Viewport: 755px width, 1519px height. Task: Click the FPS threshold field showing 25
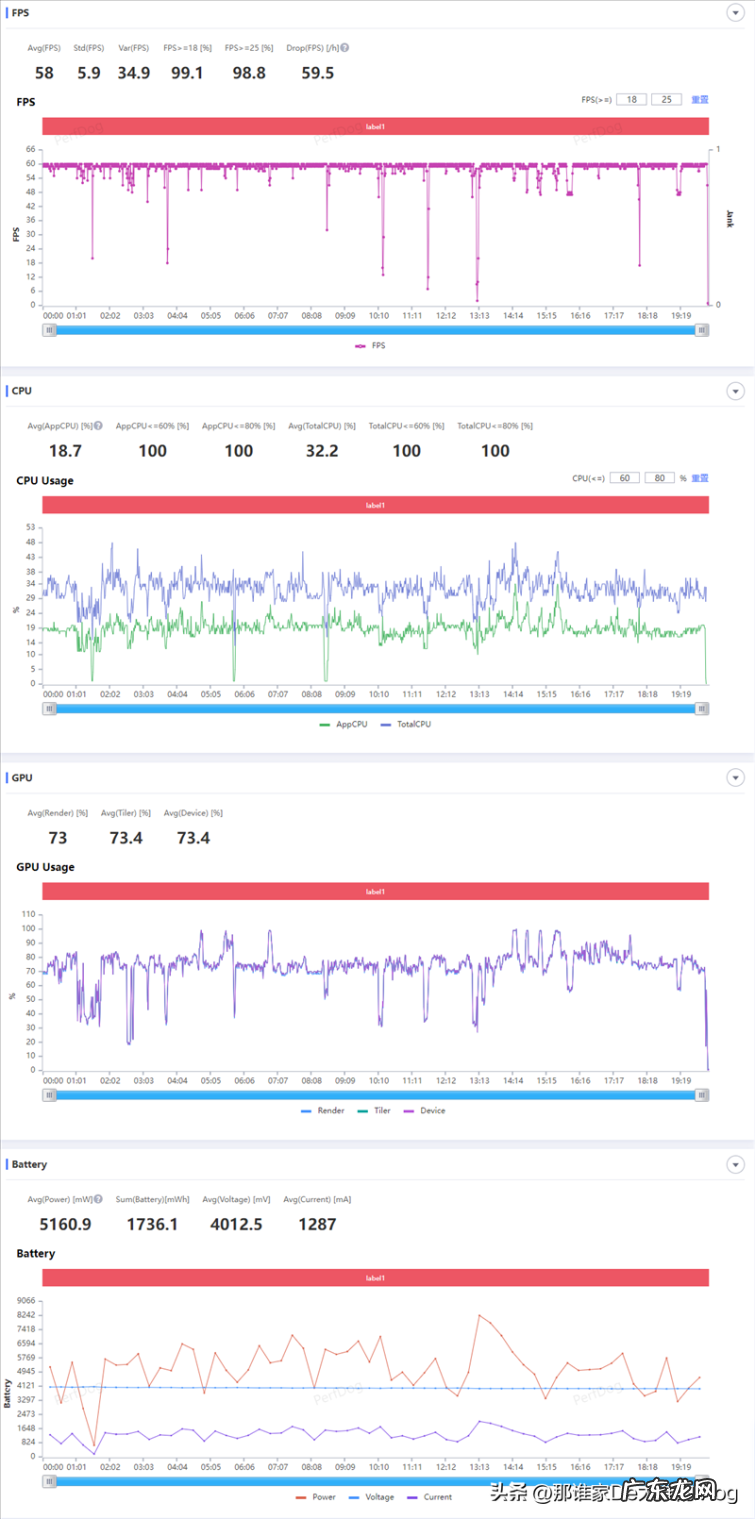666,99
